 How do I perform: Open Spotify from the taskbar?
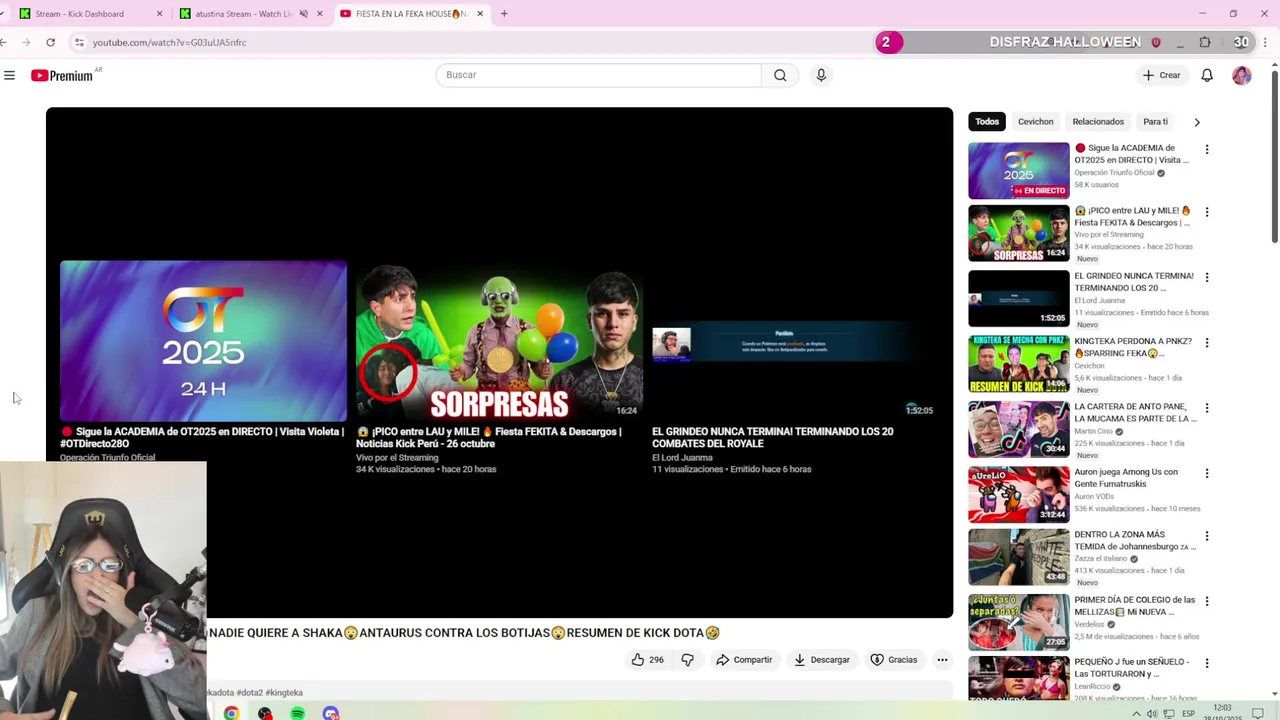pos(297,713)
